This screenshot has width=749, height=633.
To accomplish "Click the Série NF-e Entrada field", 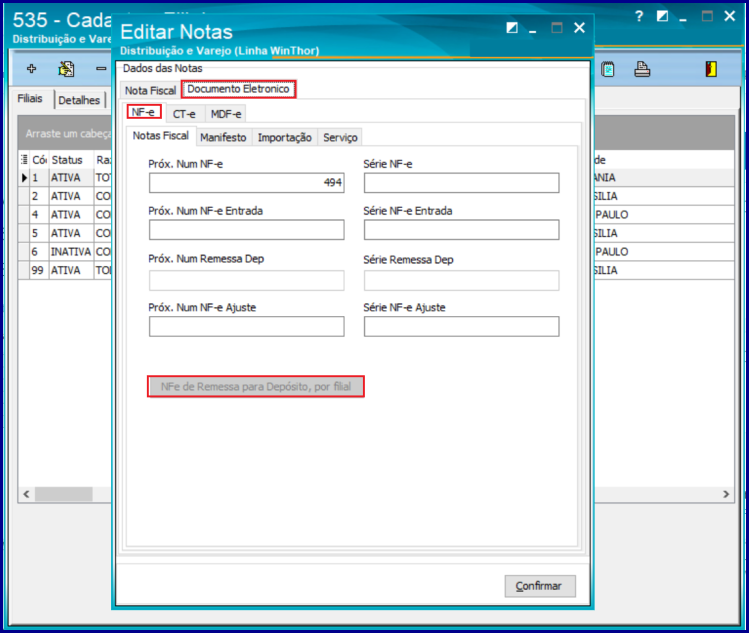I will point(461,230).
